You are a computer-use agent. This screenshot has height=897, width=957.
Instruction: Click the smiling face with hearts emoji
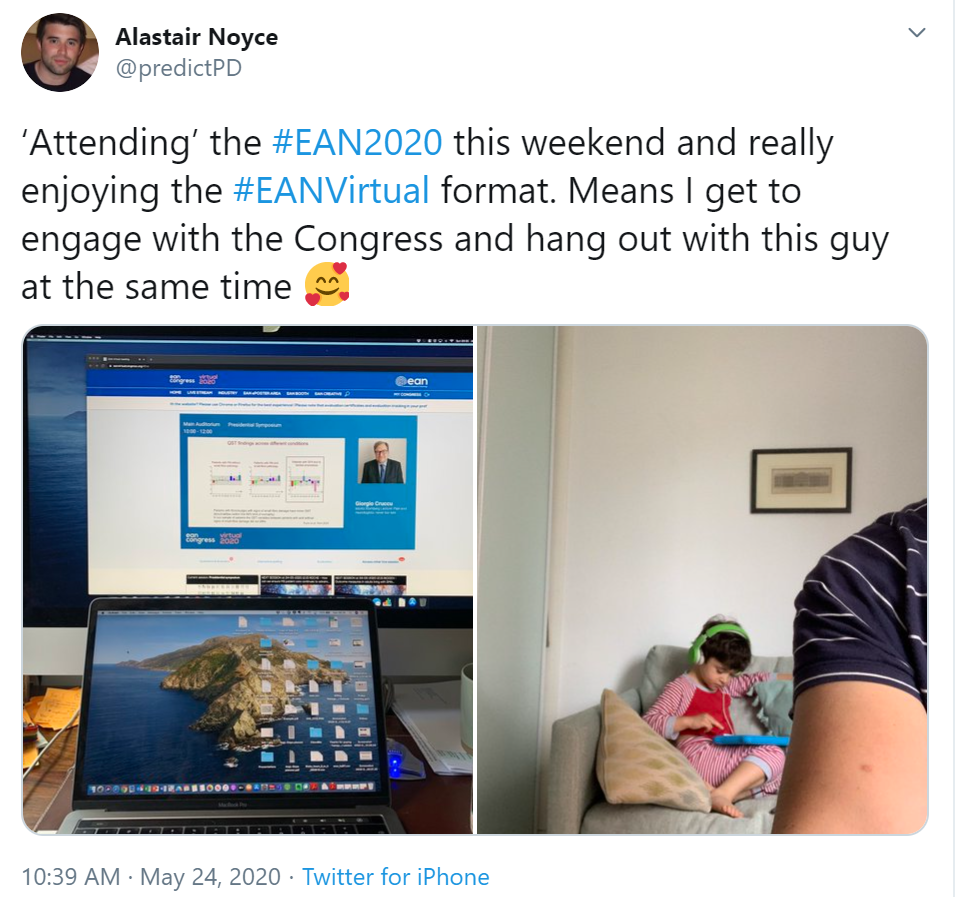coord(327,284)
